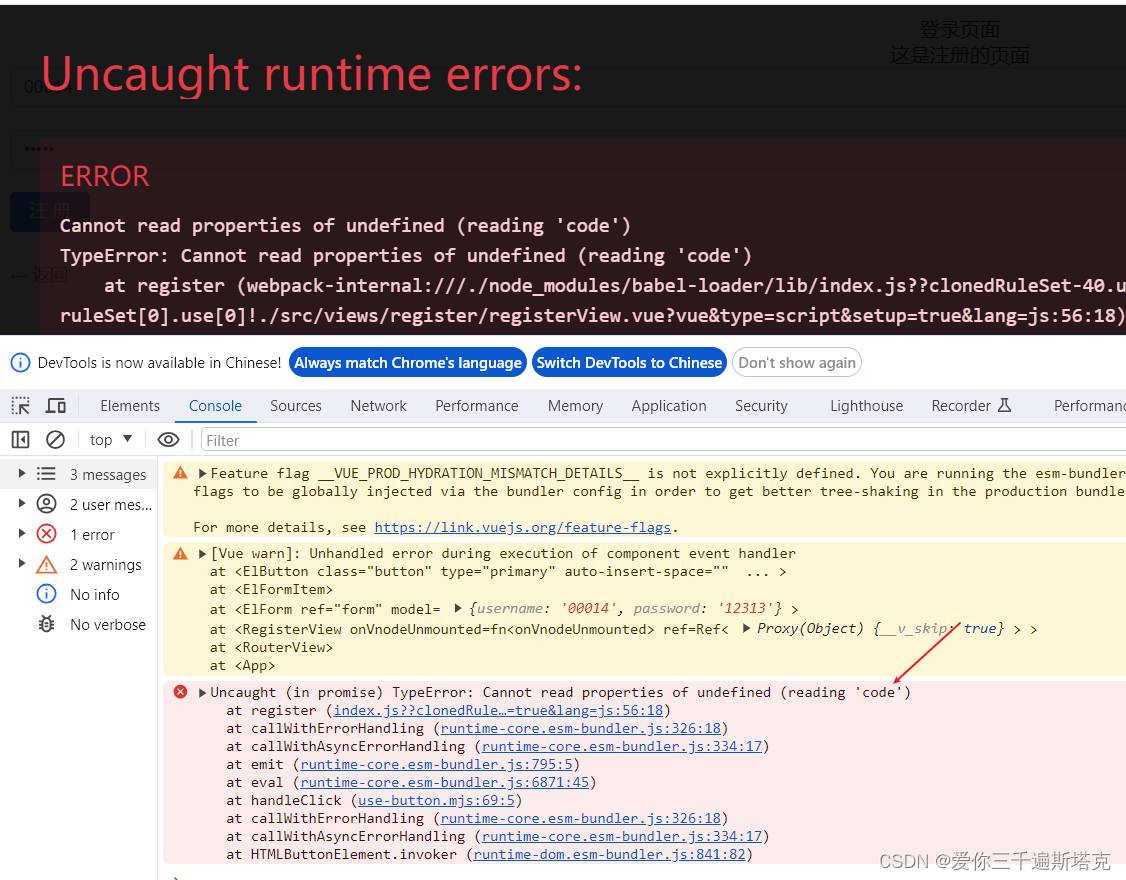The height and width of the screenshot is (880, 1126).
Task: Select the 2 user messages filter
Action: tap(95, 504)
